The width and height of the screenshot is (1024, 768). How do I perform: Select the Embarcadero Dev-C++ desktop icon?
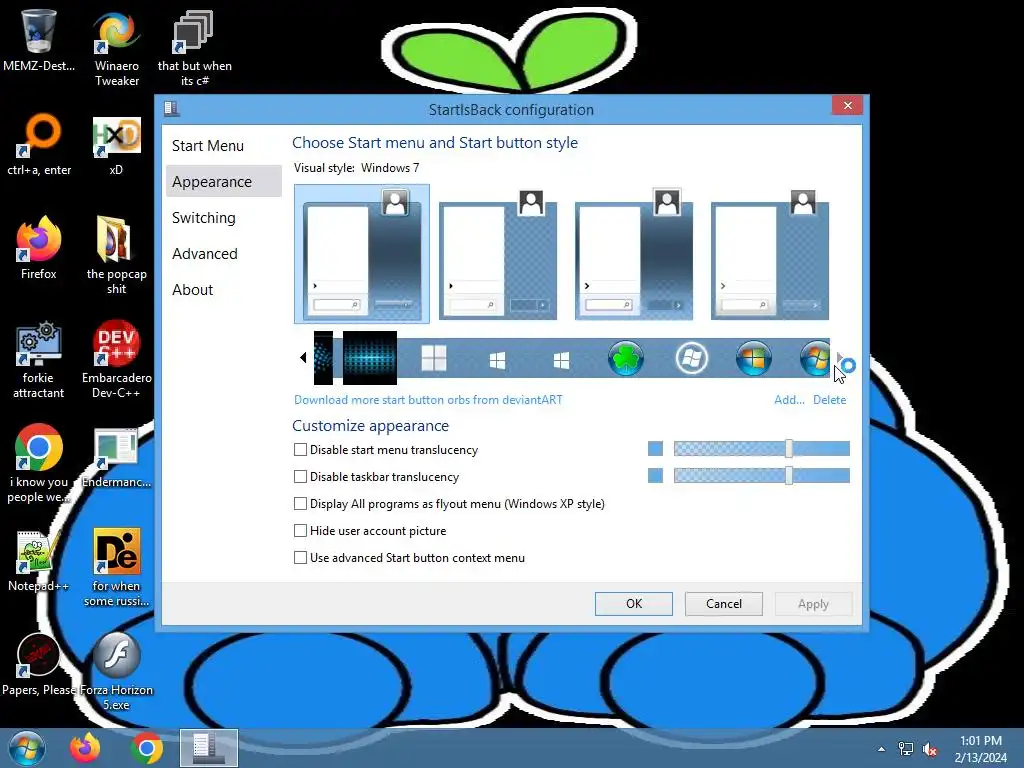click(x=116, y=359)
